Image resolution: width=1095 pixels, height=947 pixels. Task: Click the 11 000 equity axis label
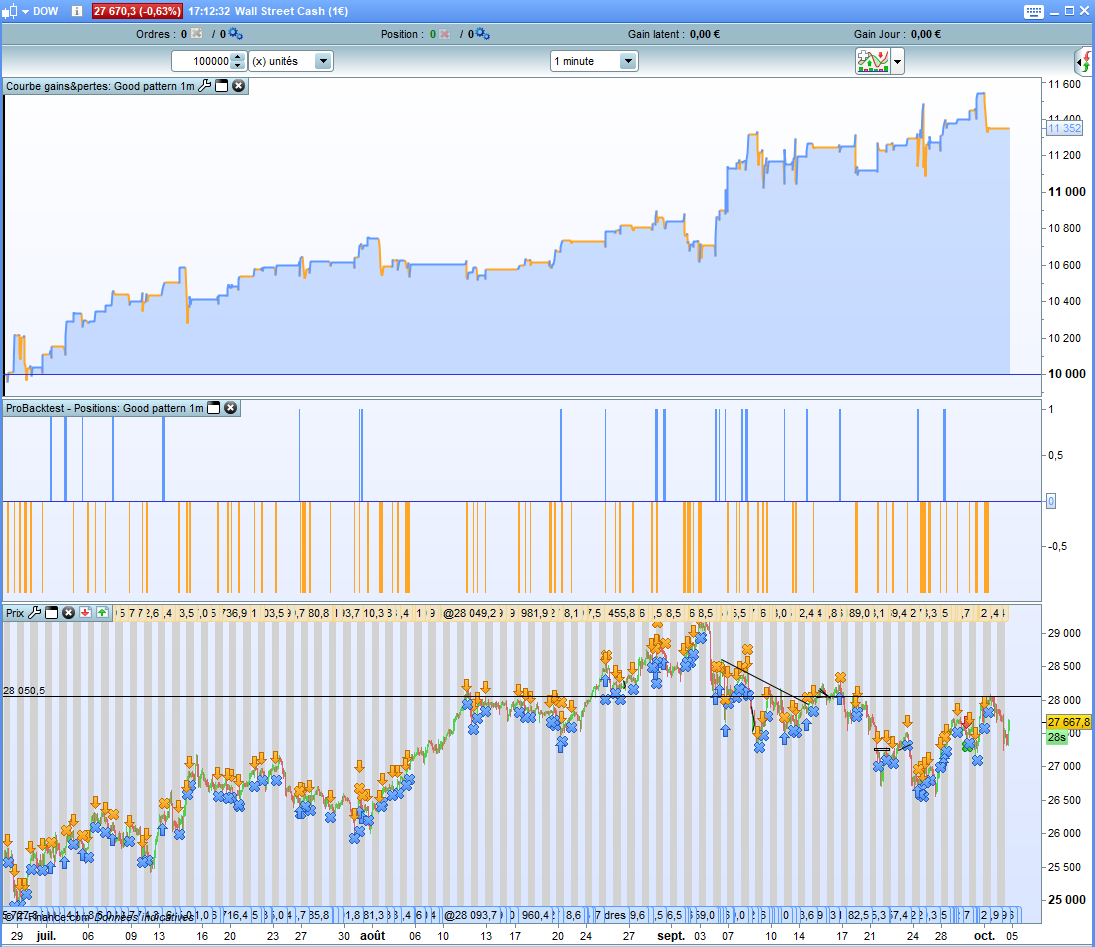click(x=1066, y=192)
